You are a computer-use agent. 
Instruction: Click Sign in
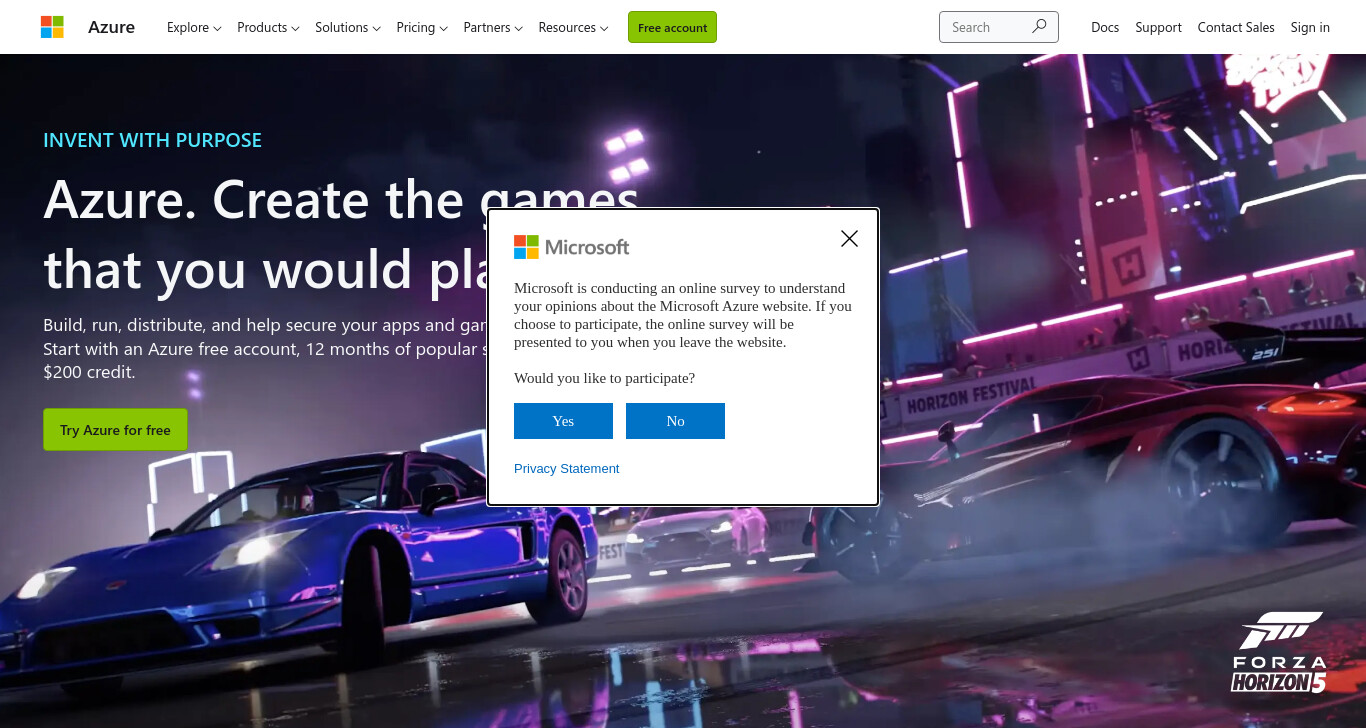tap(1310, 27)
